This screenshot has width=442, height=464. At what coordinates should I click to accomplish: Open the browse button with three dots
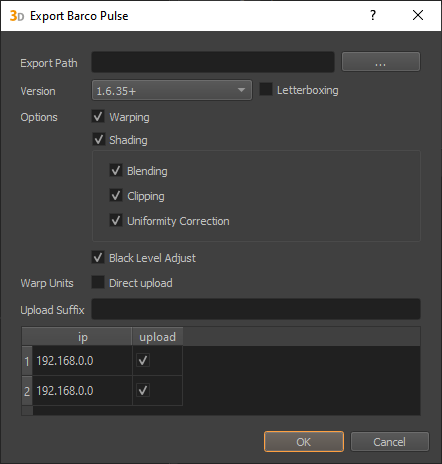[381, 61]
